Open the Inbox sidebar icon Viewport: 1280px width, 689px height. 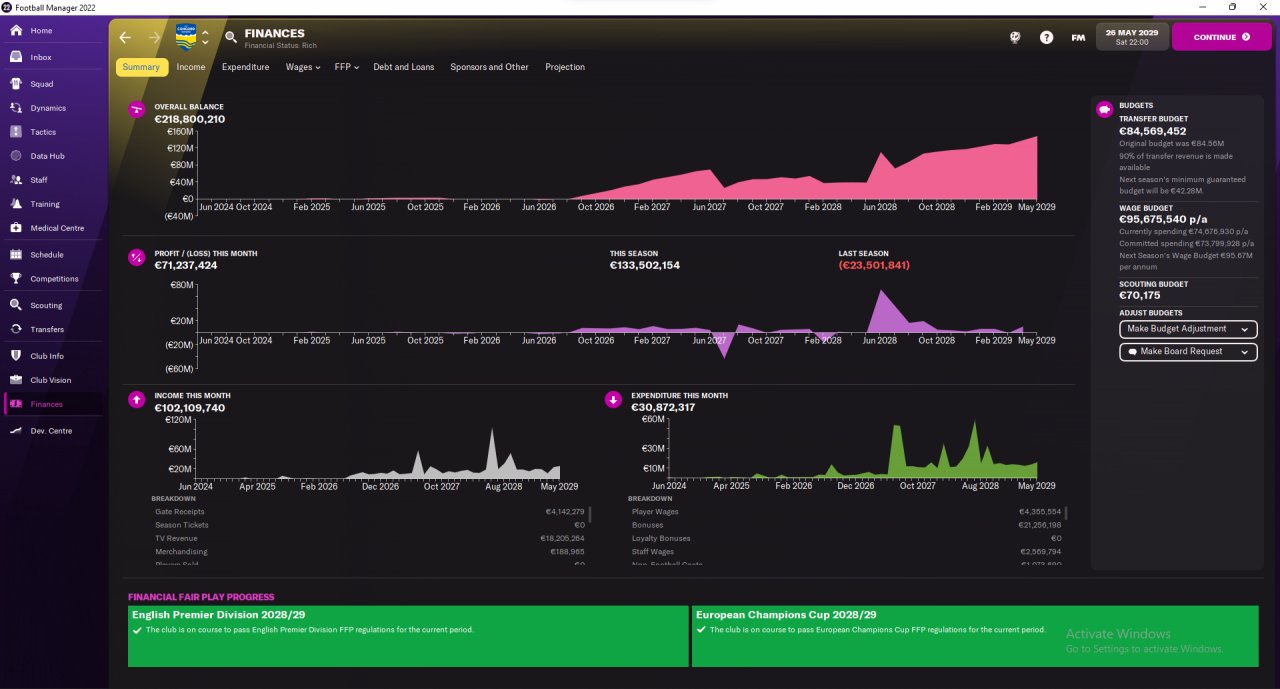[x=16, y=57]
